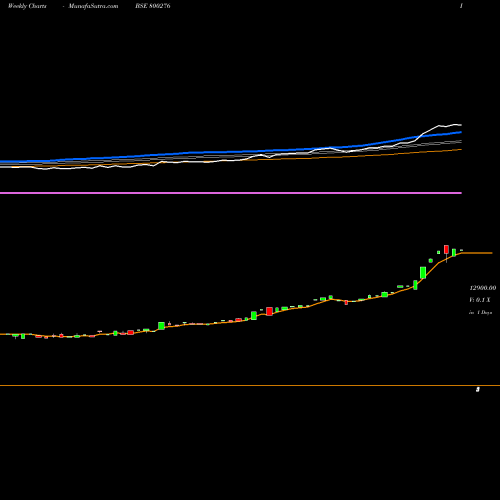The width and height of the screenshot is (500, 500).
Task: Click the BSE stock code label
Action: (153, 6)
